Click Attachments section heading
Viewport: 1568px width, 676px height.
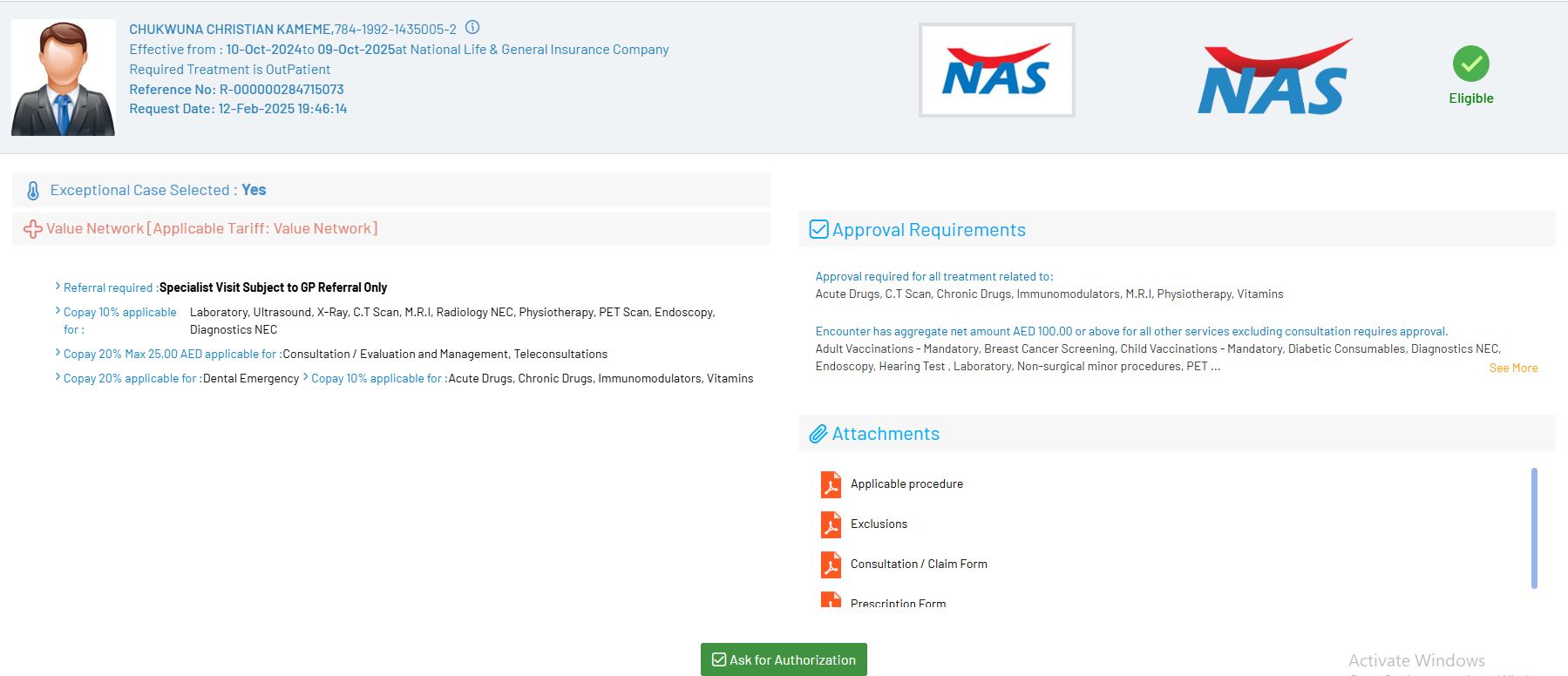pyautogui.click(x=886, y=434)
